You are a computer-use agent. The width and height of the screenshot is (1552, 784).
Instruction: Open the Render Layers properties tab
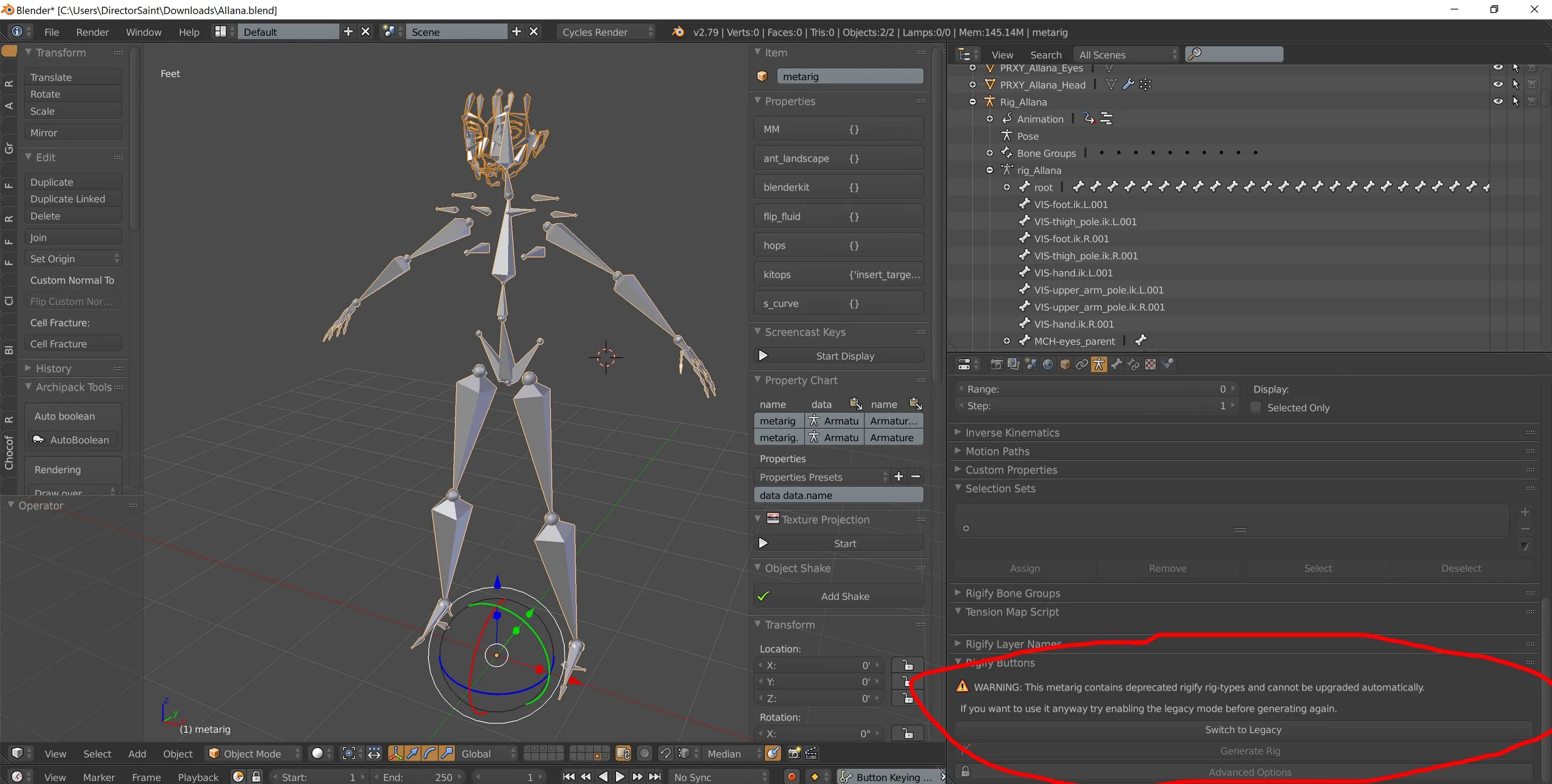(1013, 364)
